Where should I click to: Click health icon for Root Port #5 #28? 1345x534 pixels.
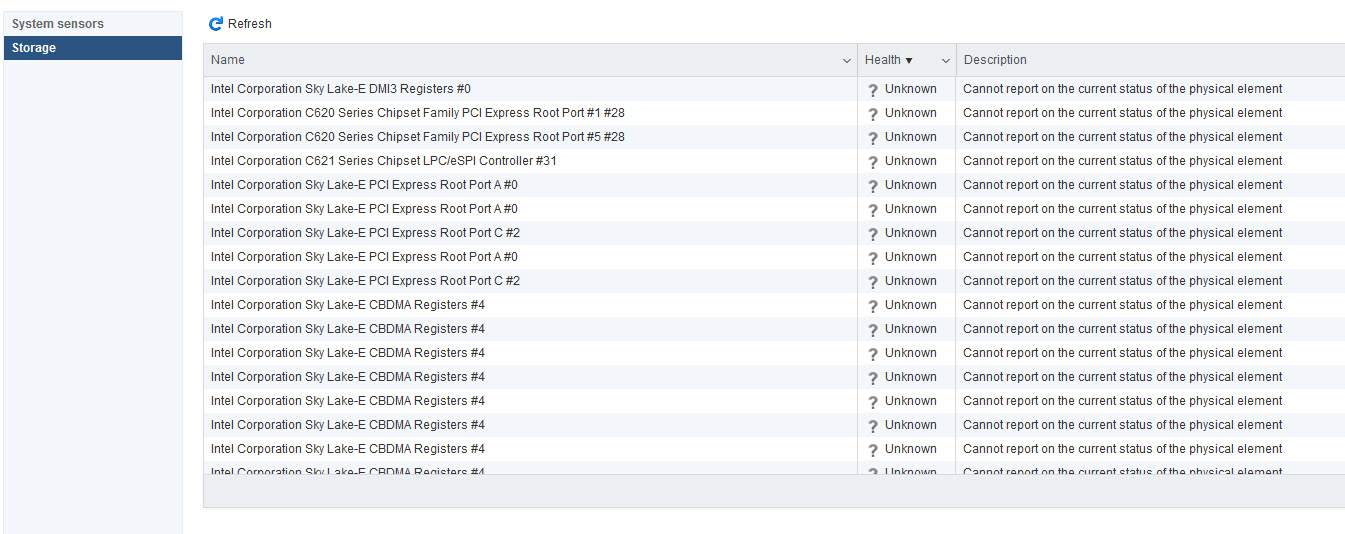[872, 138]
